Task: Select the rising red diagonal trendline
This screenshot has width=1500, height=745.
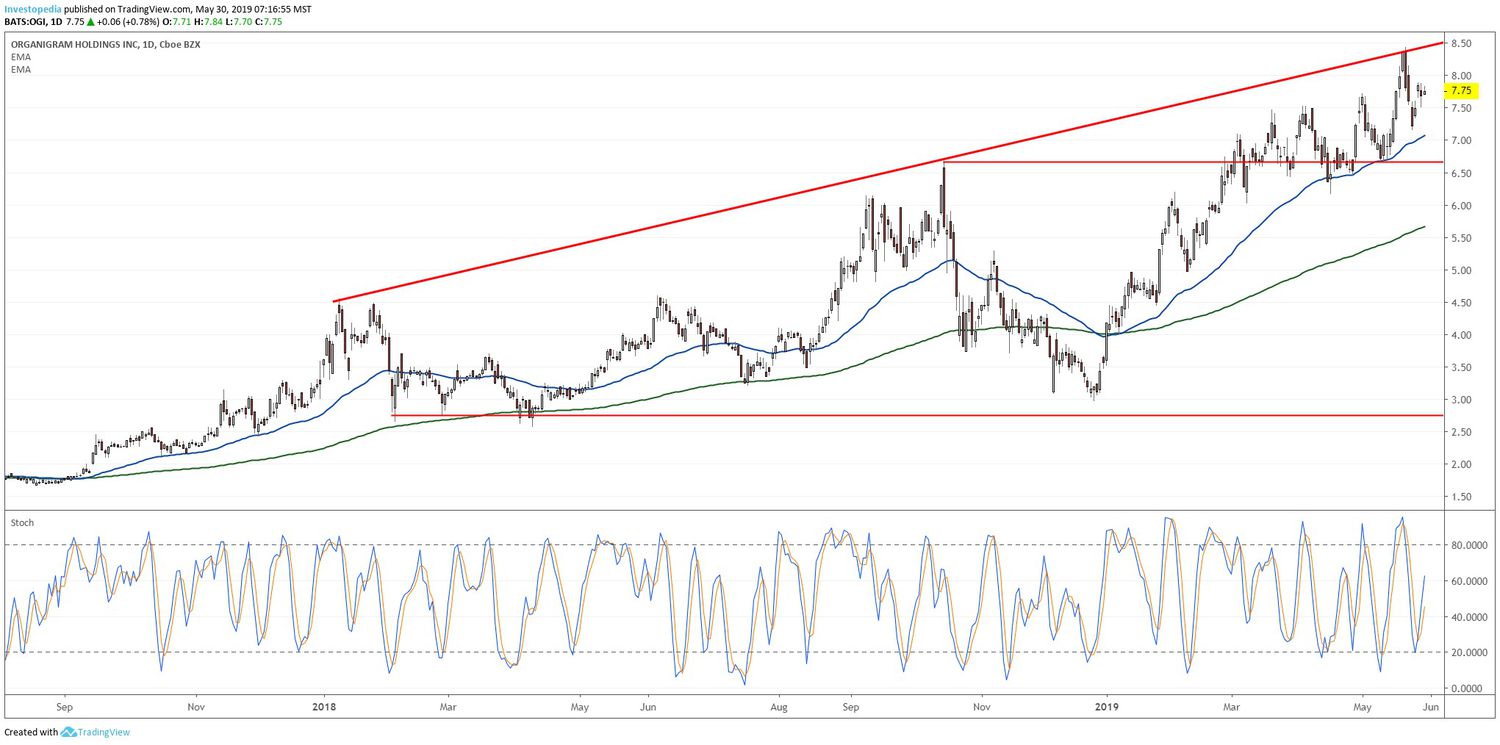Action: click(x=888, y=172)
